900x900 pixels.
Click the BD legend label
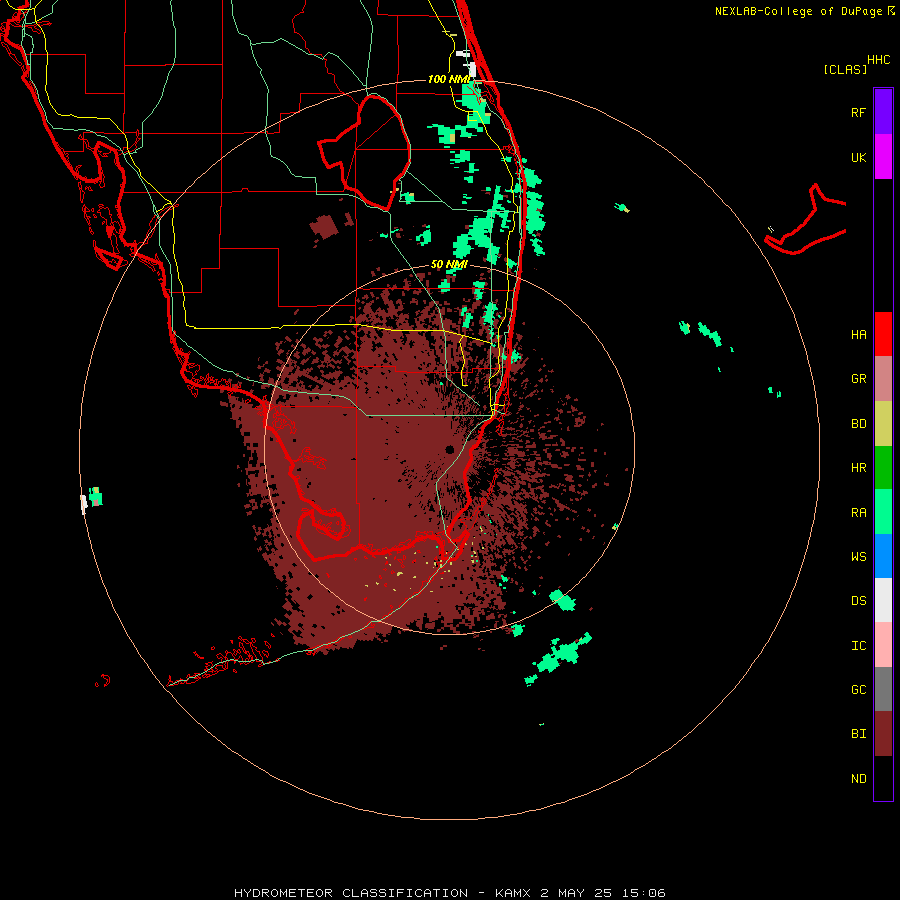pyautogui.click(x=858, y=424)
